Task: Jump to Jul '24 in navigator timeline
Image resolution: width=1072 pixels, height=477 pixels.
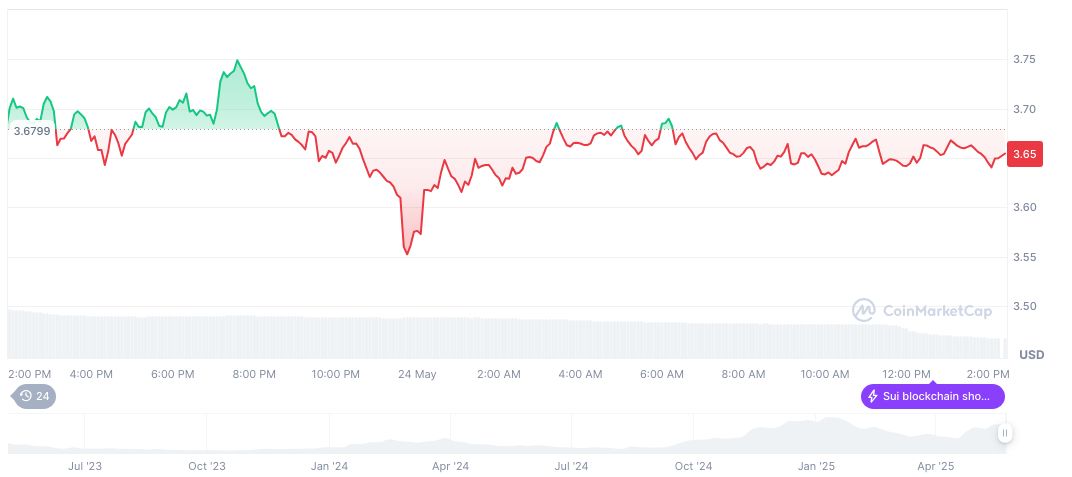Action: point(571,466)
